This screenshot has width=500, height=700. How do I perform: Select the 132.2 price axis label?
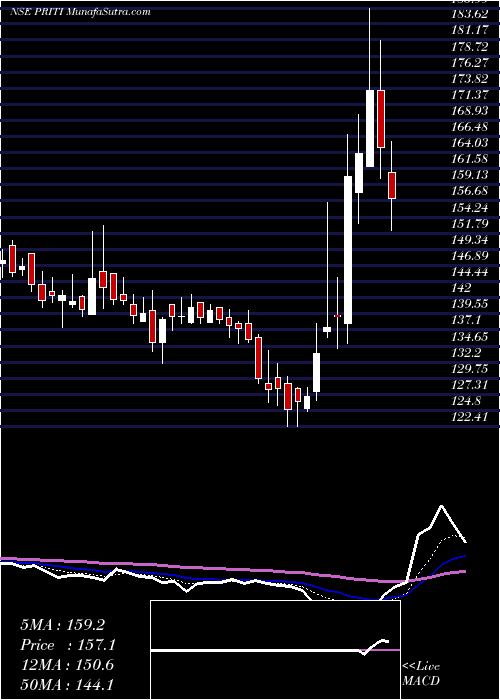(466, 353)
